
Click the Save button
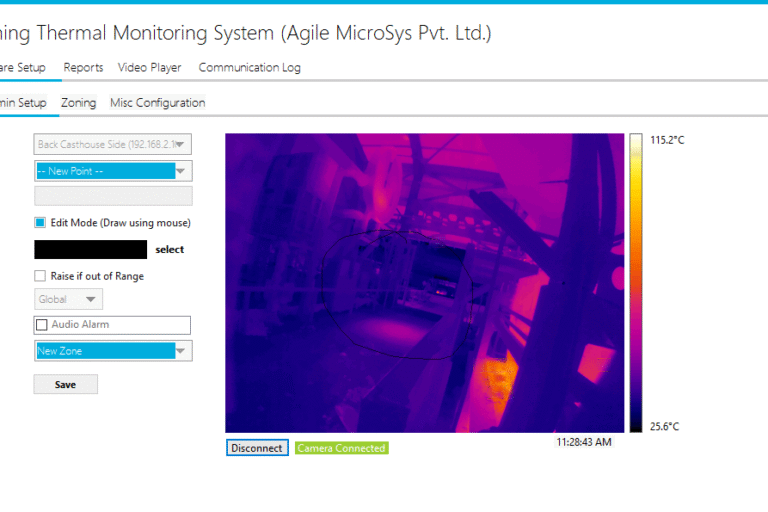click(x=66, y=385)
